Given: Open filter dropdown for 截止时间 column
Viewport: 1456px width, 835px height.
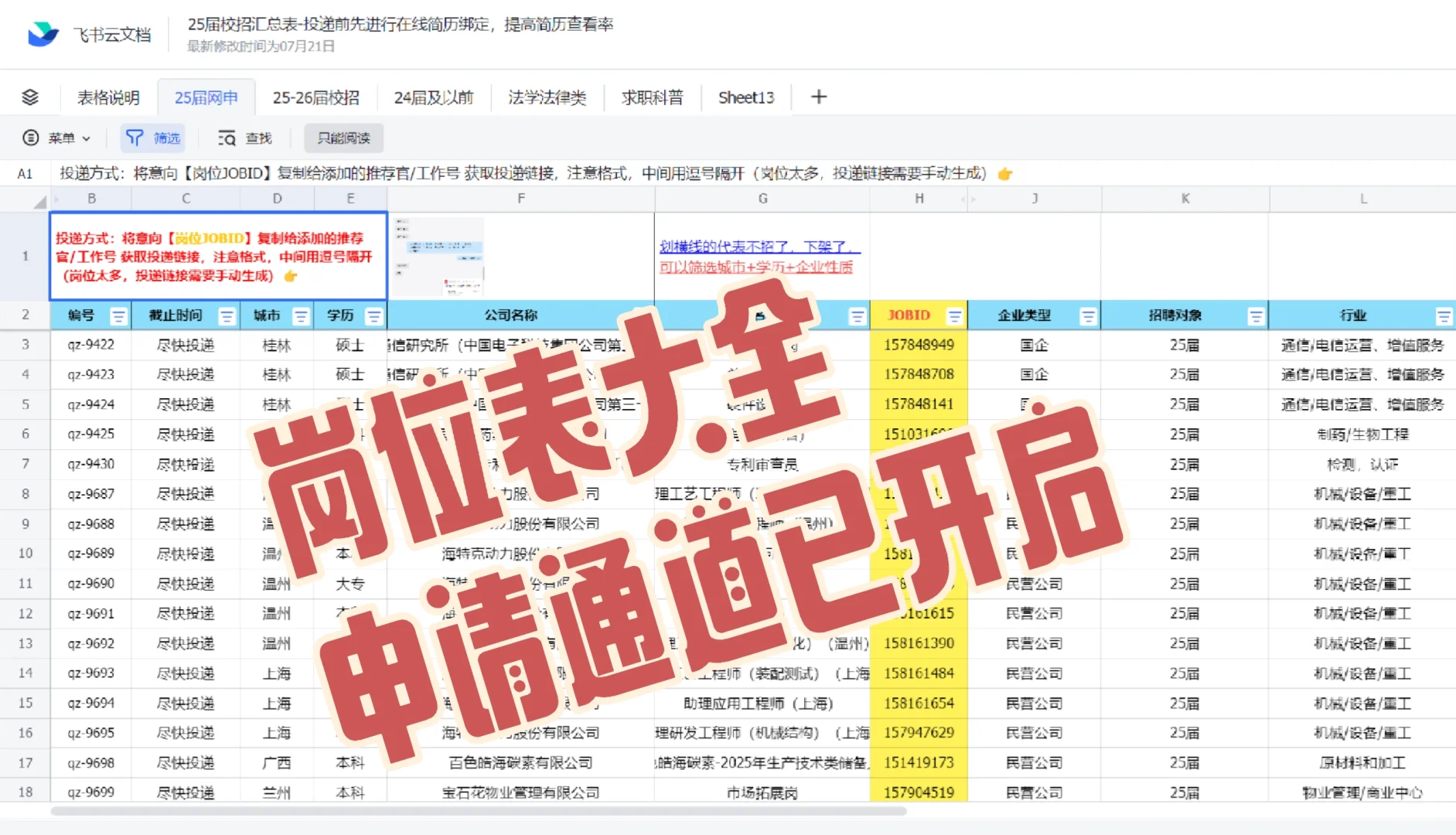Looking at the screenshot, I should point(227,316).
